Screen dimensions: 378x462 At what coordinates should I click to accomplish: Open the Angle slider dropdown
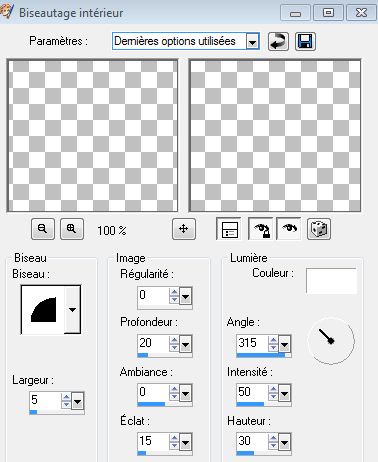coord(284,344)
